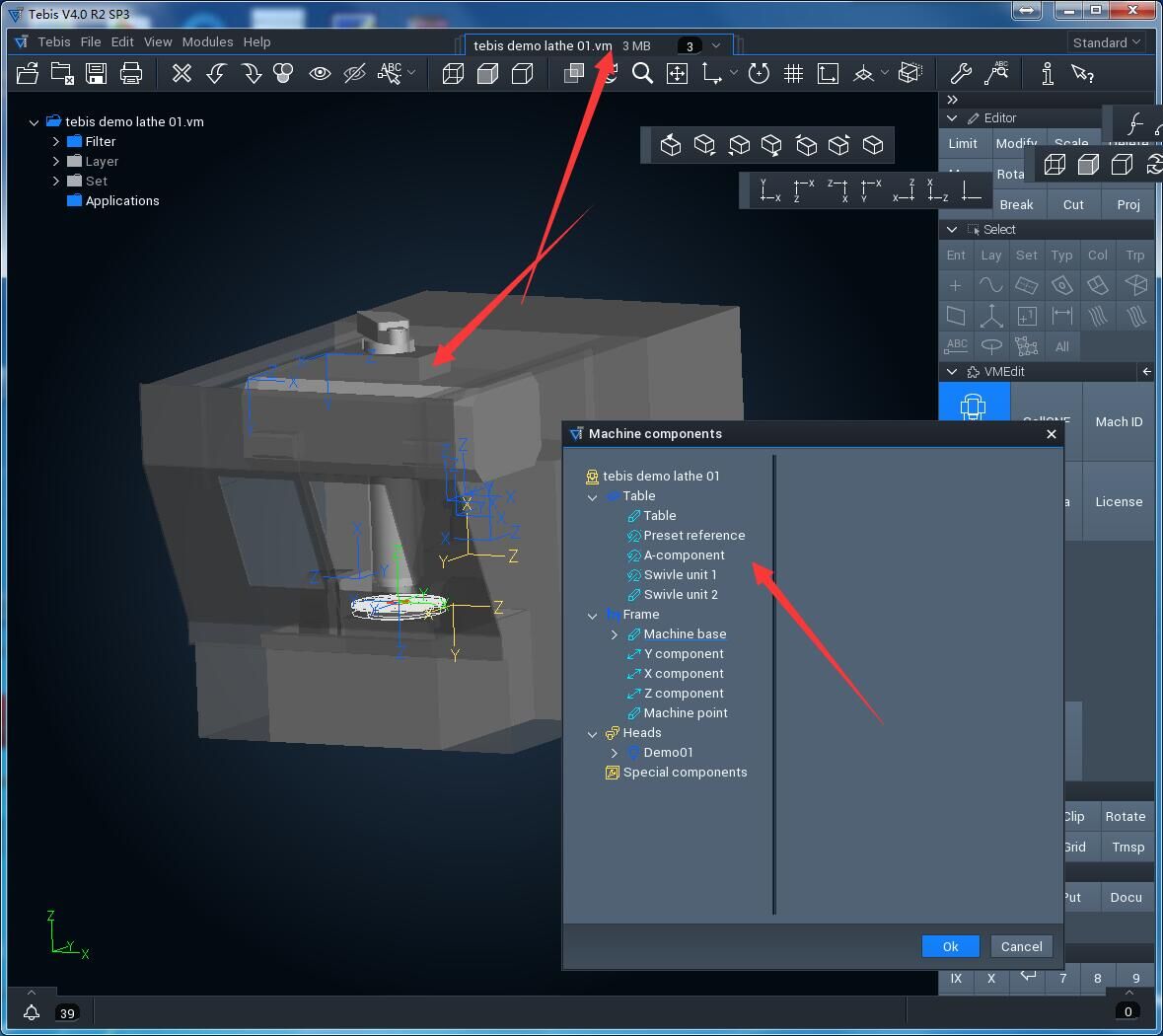The height and width of the screenshot is (1036, 1163).
Task: Click the undo arrow icon
Action: tap(217, 73)
